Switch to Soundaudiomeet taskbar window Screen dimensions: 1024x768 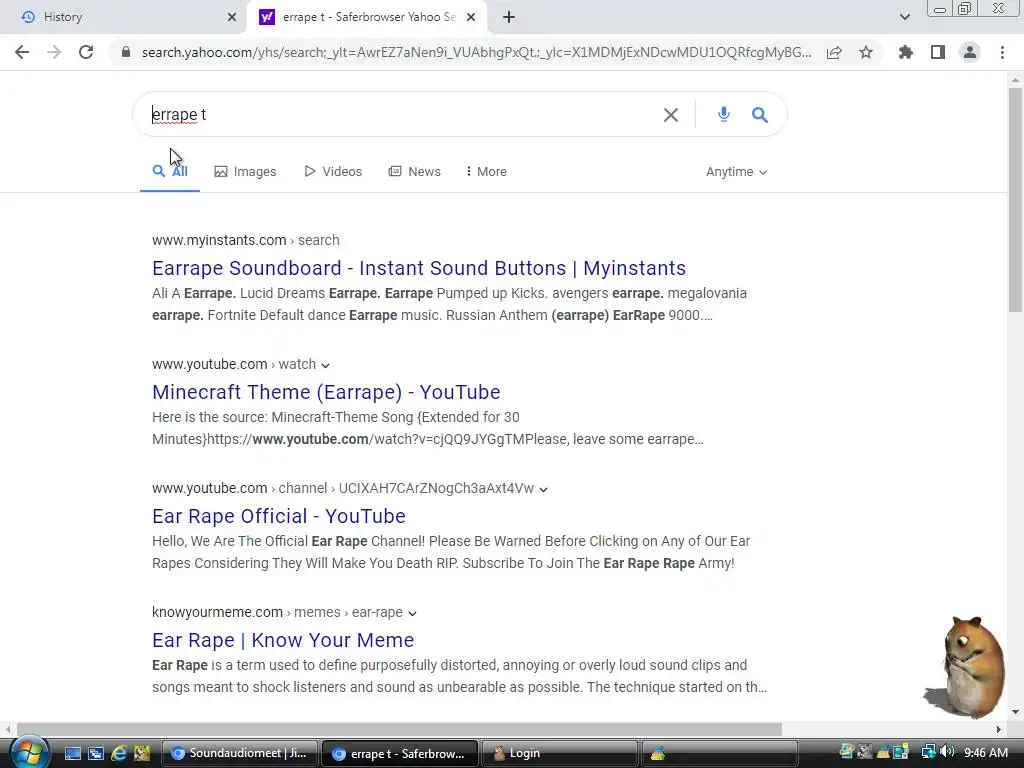[239, 754]
